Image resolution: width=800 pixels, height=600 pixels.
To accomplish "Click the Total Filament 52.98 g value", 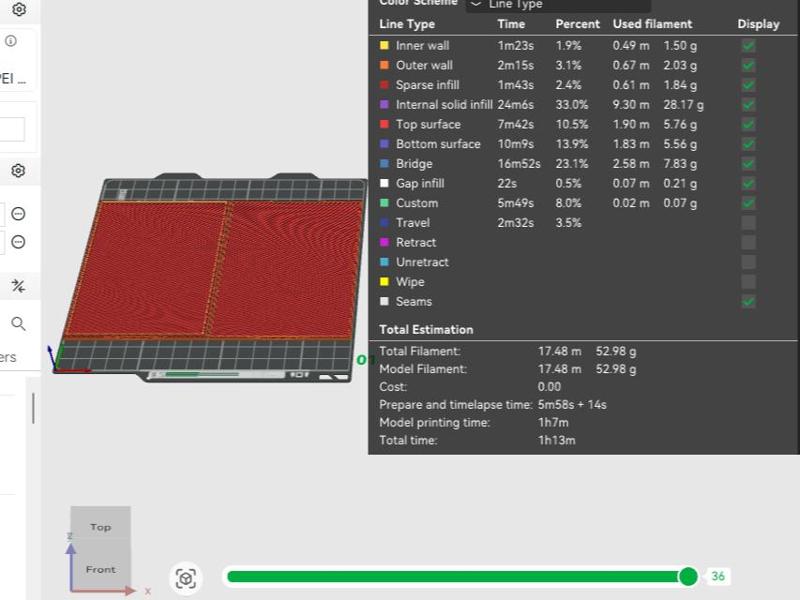I will click(616, 351).
